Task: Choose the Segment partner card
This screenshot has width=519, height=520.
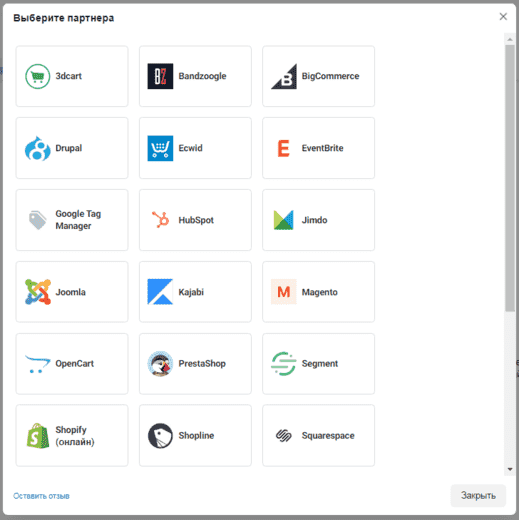Action: click(318, 364)
